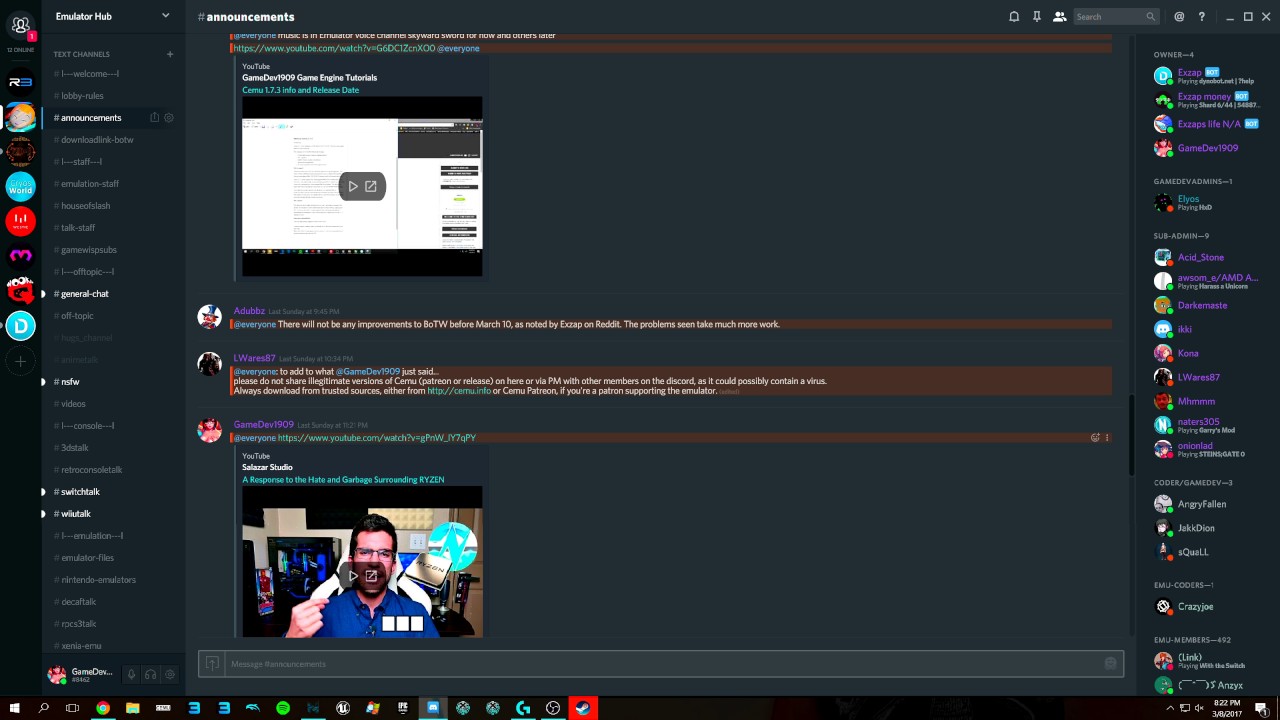Screen dimensions: 1280x720
Task: Go to the retroconsoletalk channel
Action: (92, 470)
